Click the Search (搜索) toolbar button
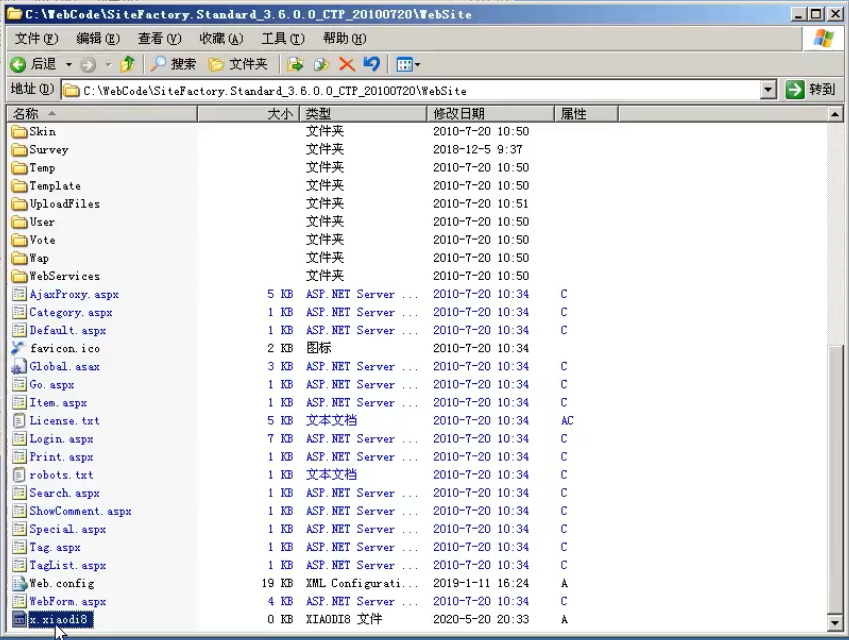Screen dimensions: 849x640 (x=174, y=64)
